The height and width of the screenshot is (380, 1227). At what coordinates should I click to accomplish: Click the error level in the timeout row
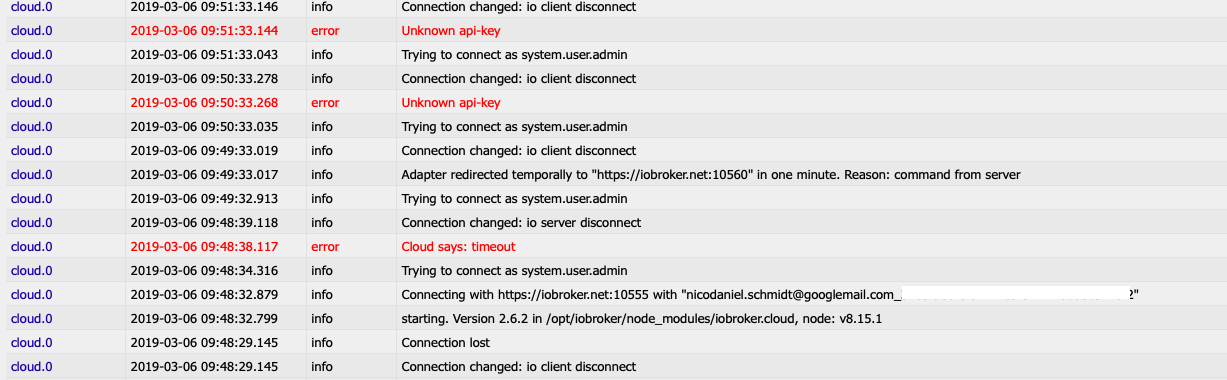click(325, 247)
